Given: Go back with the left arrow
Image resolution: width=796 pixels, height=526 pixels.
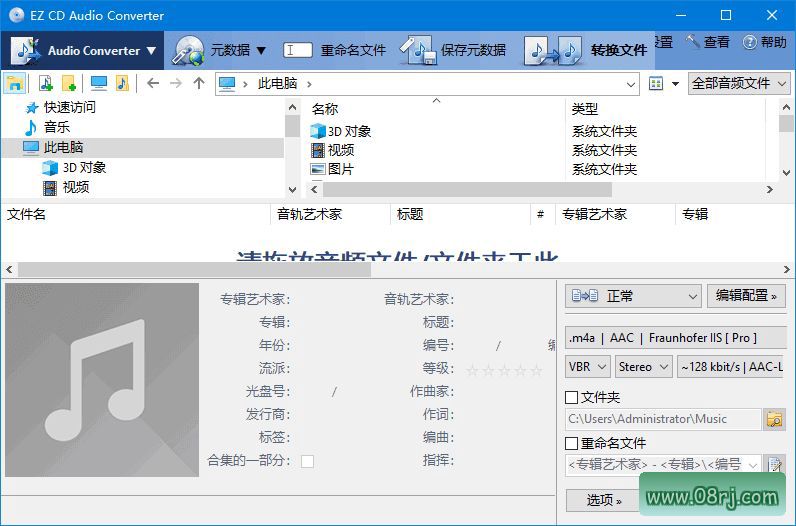Looking at the screenshot, I should [153, 83].
